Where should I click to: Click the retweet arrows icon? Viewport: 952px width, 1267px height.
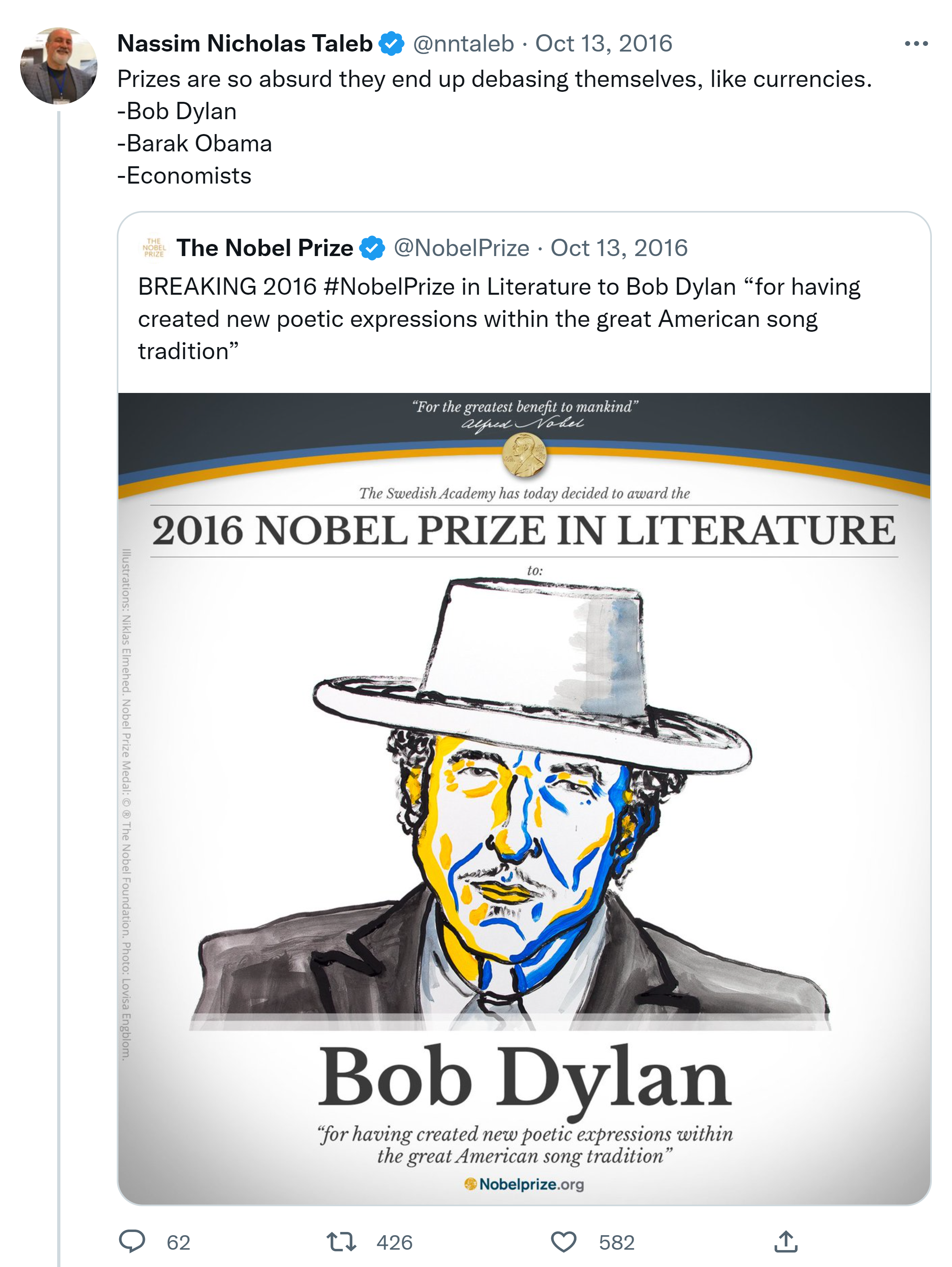pos(341,1241)
